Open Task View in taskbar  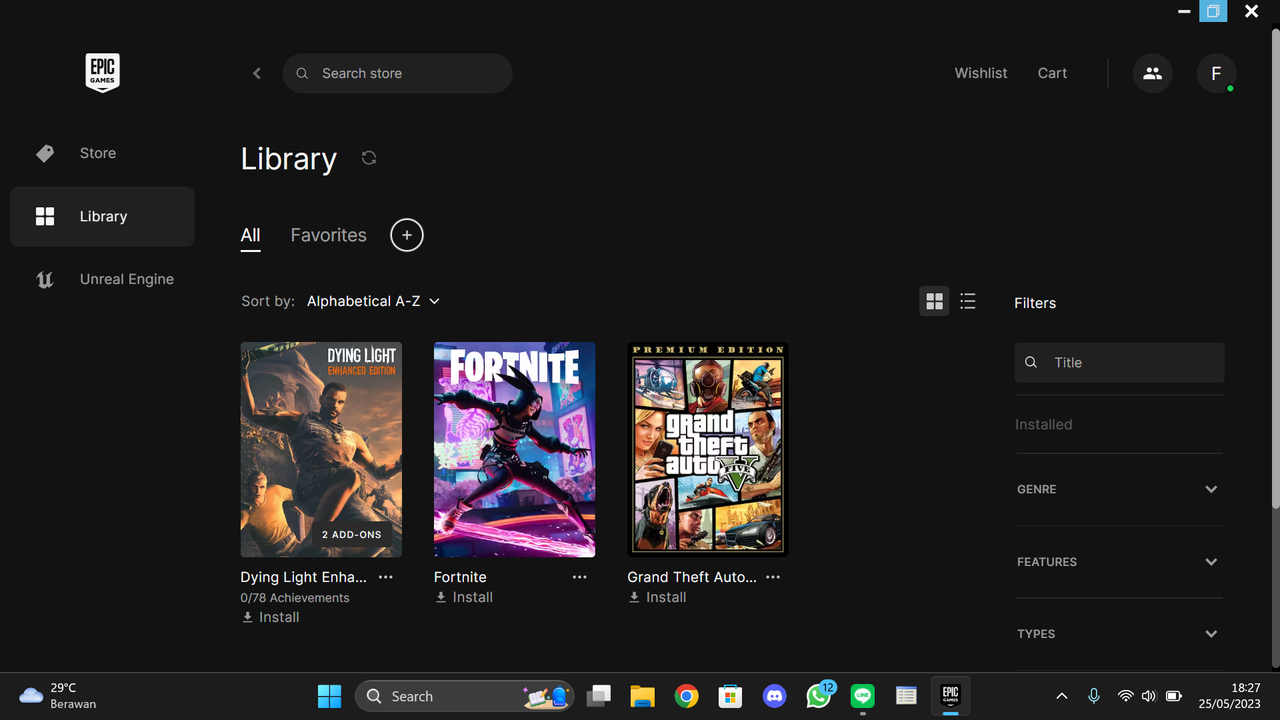pos(598,696)
